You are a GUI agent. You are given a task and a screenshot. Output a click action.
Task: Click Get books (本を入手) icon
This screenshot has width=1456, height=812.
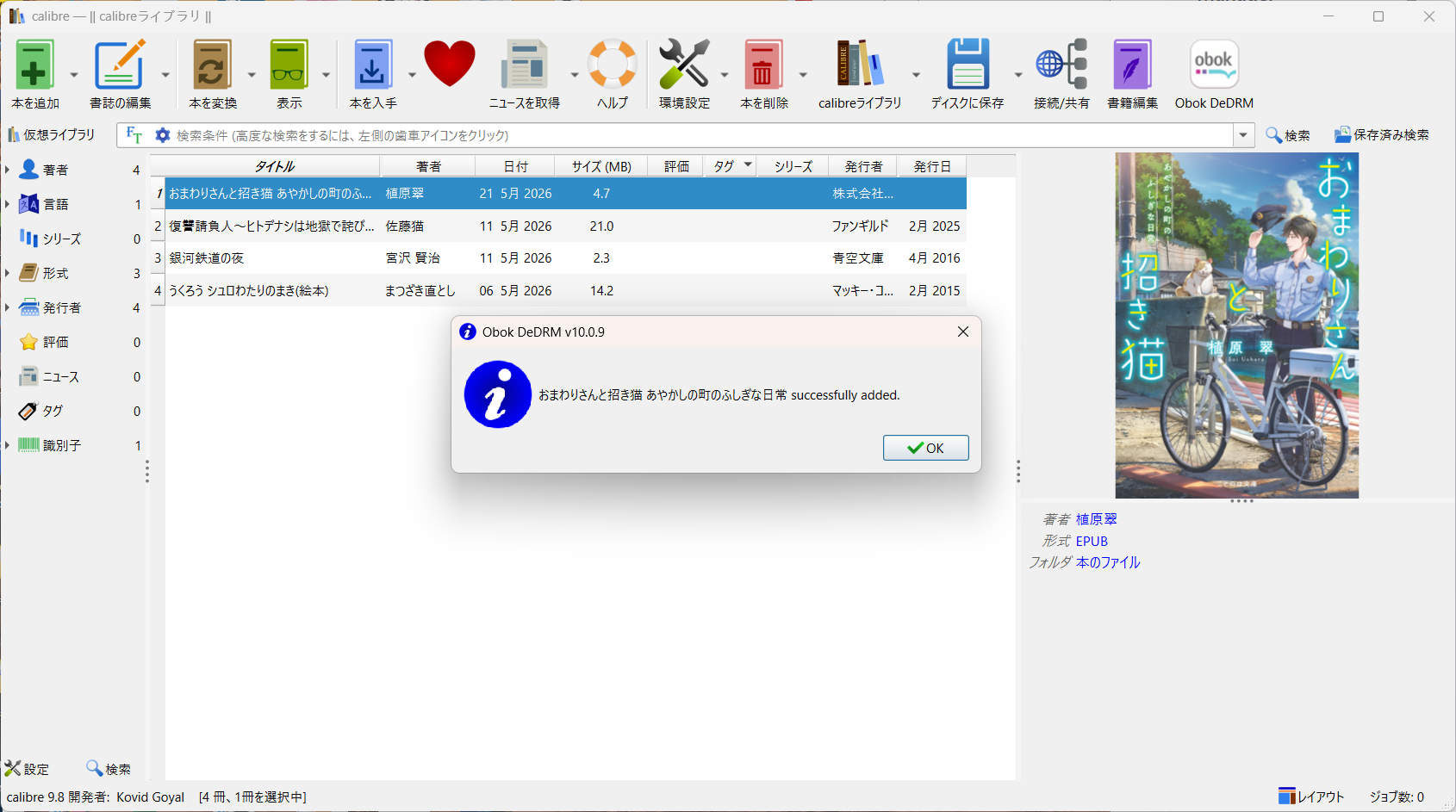[x=372, y=65]
